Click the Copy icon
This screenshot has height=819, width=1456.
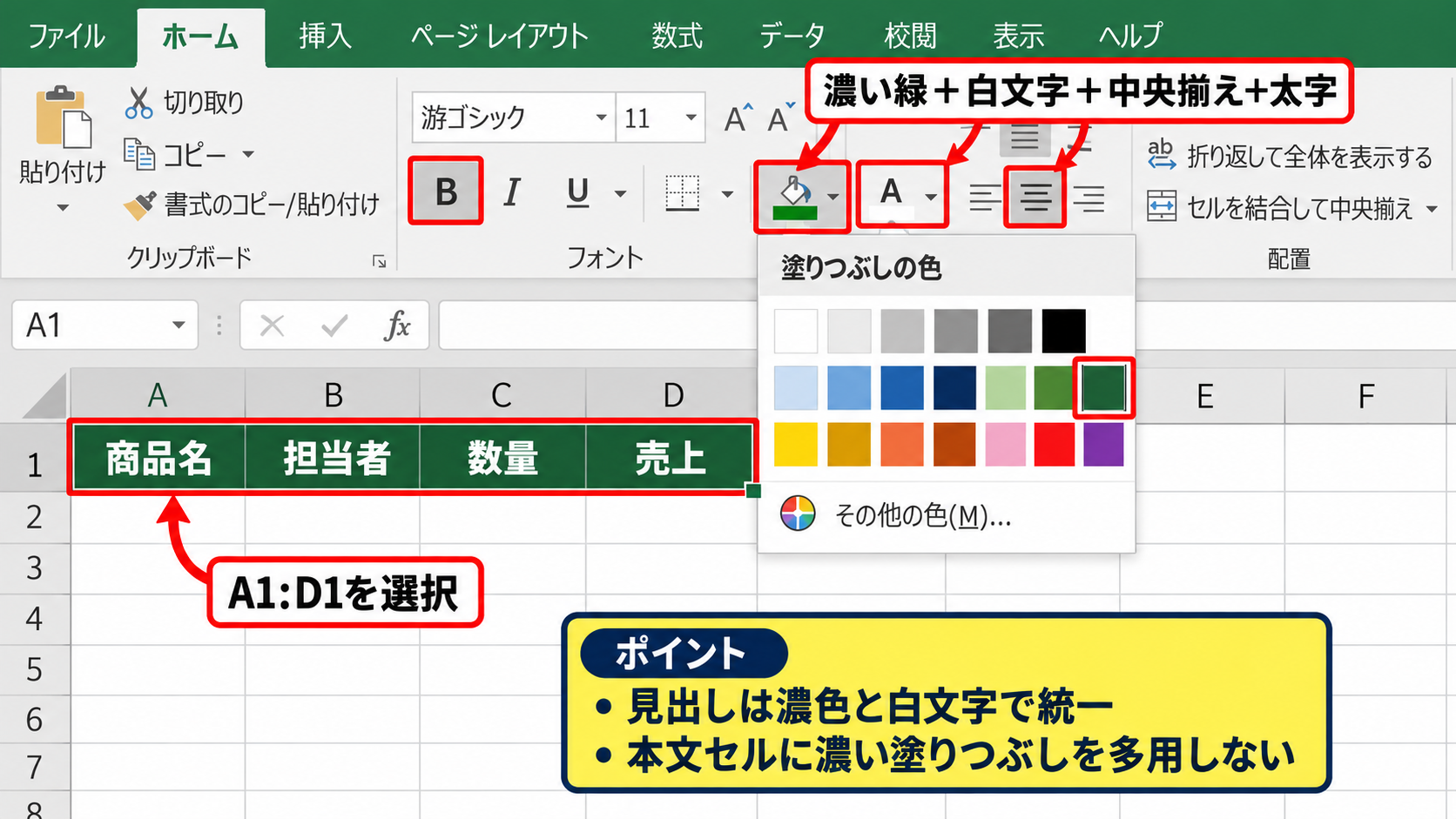139,154
